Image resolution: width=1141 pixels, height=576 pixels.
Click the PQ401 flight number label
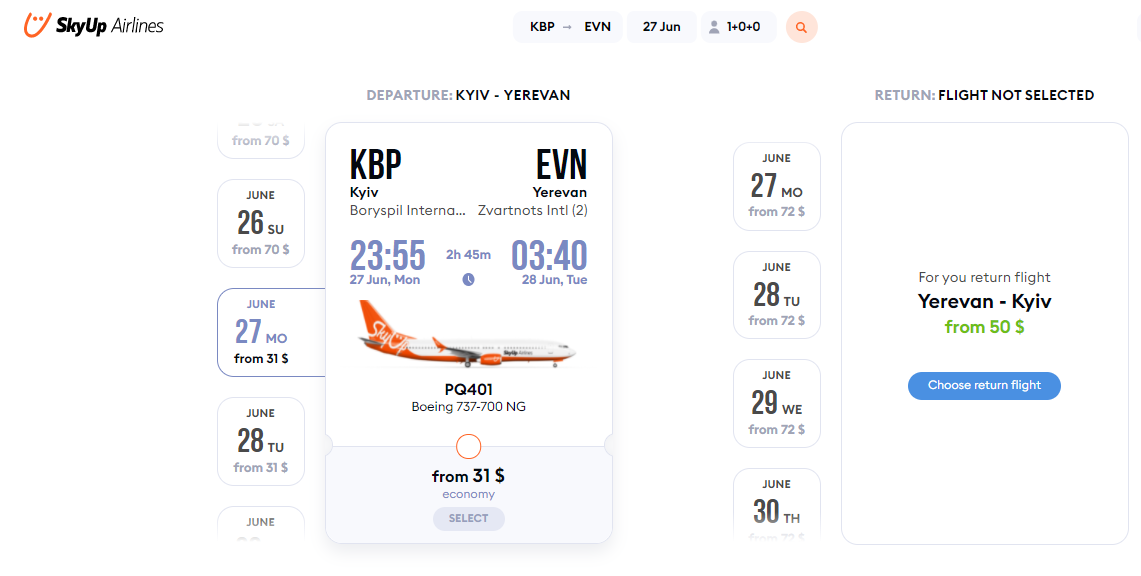point(469,390)
